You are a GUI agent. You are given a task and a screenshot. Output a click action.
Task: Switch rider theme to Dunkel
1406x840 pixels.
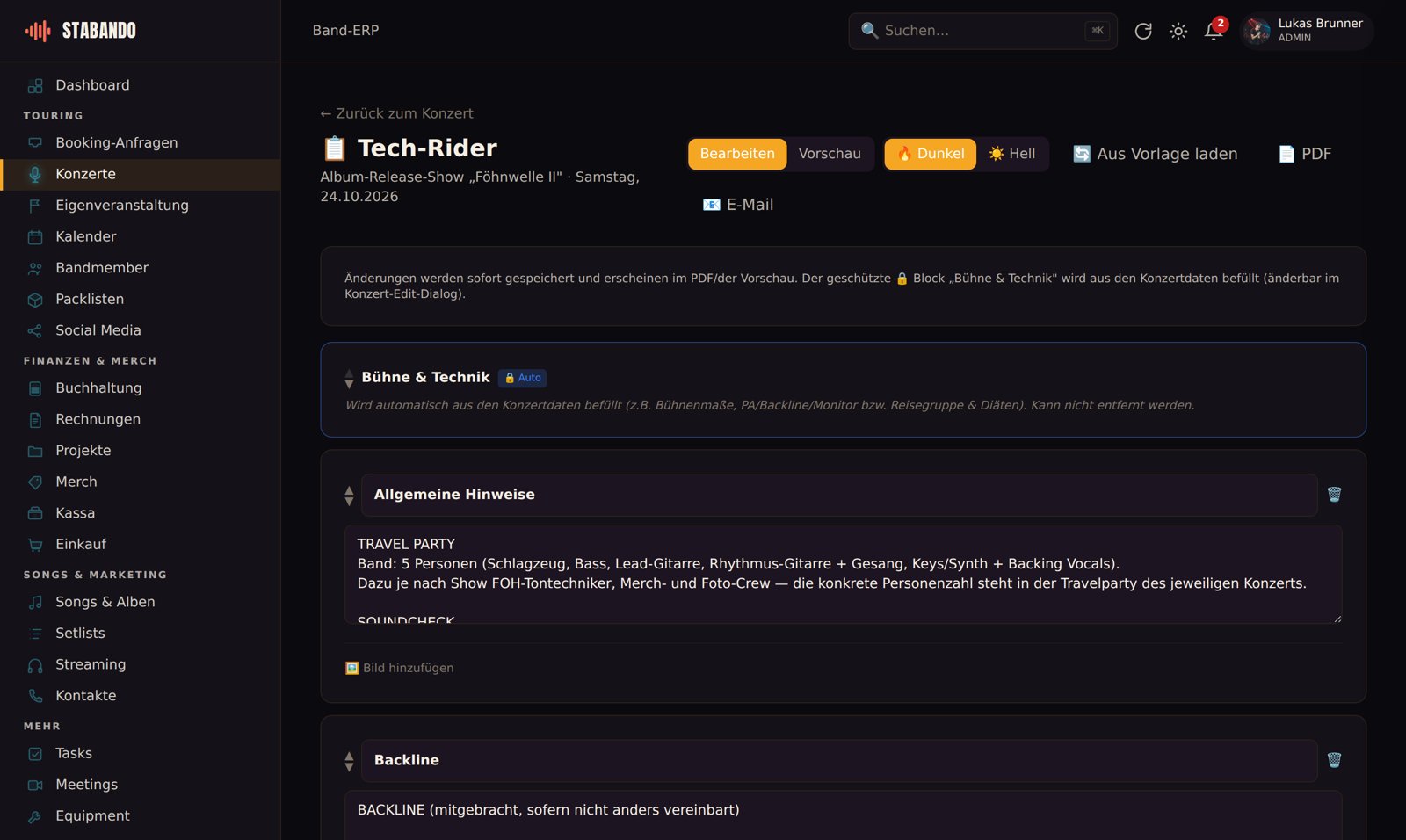[930, 154]
